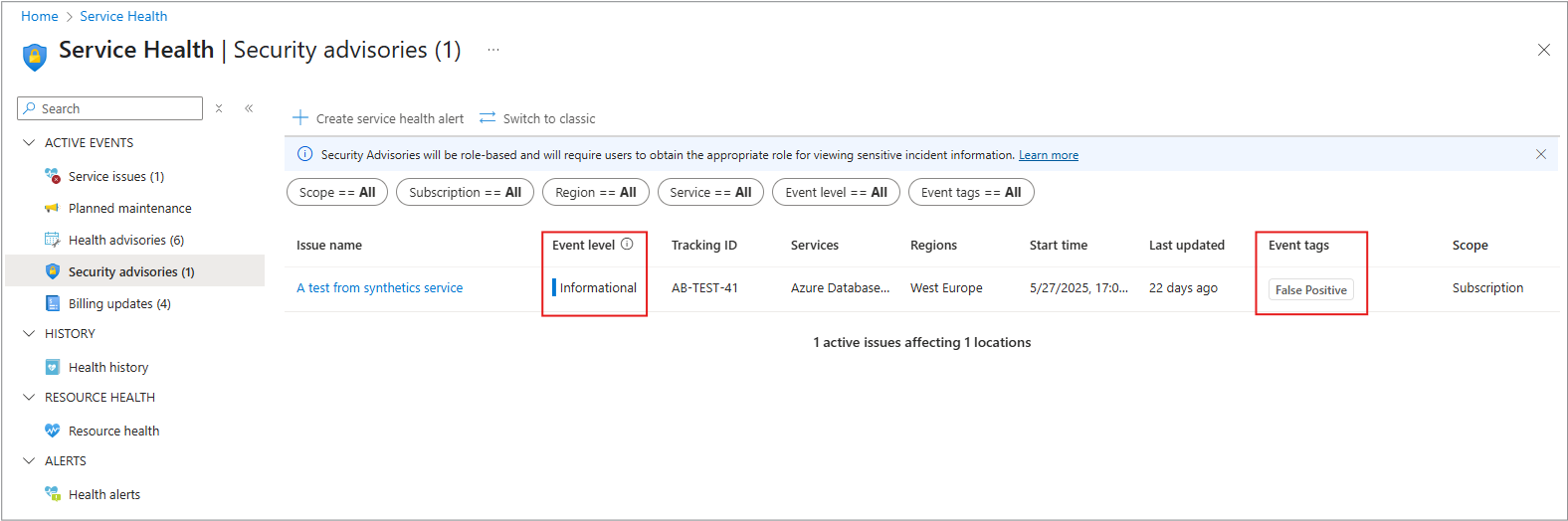Dismiss the Security Advisories info banner
This screenshot has height=521, width=1568.
tap(1541, 154)
